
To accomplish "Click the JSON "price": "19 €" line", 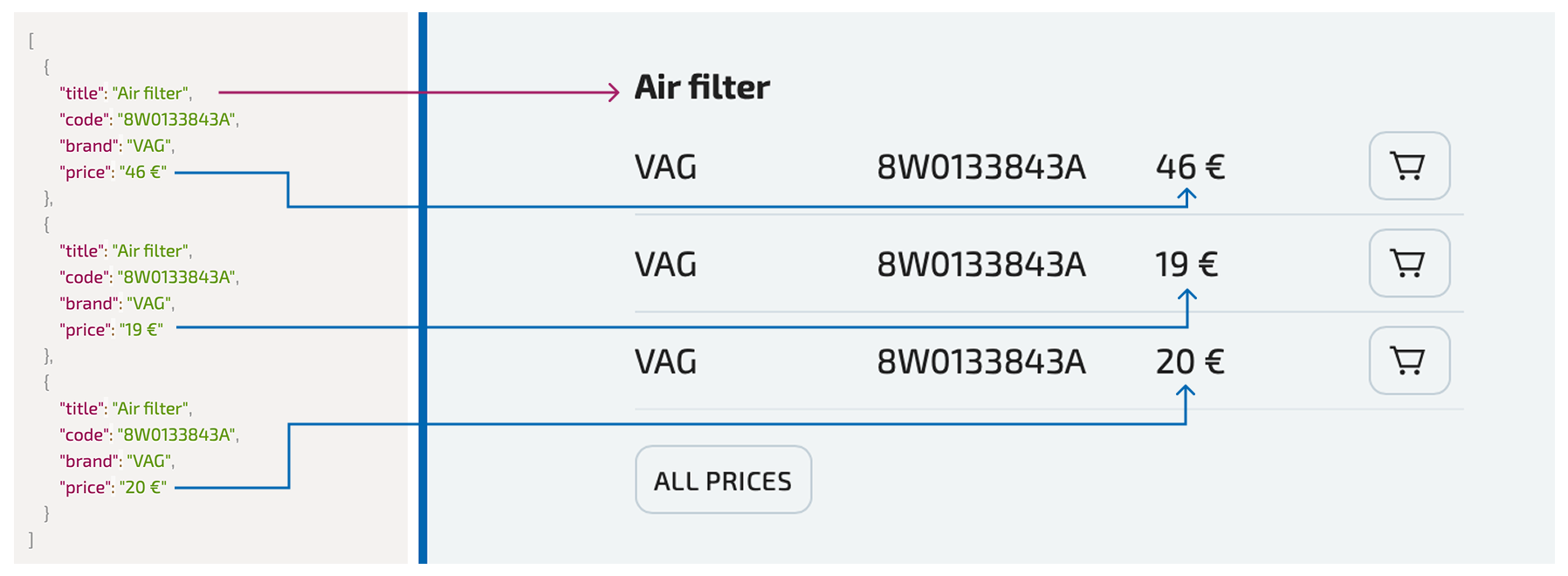I will (x=111, y=330).
